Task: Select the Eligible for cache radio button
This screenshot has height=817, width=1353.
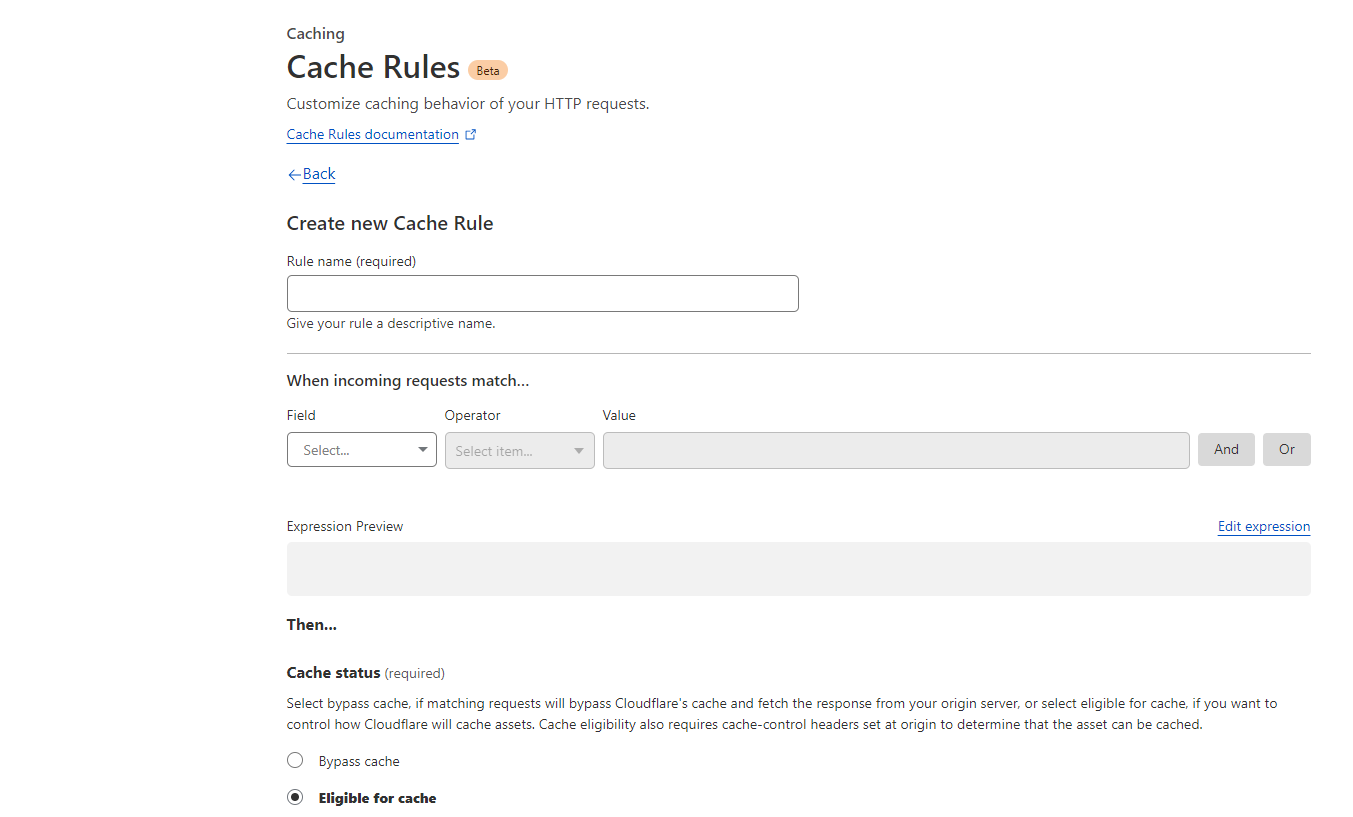Action: coord(295,796)
